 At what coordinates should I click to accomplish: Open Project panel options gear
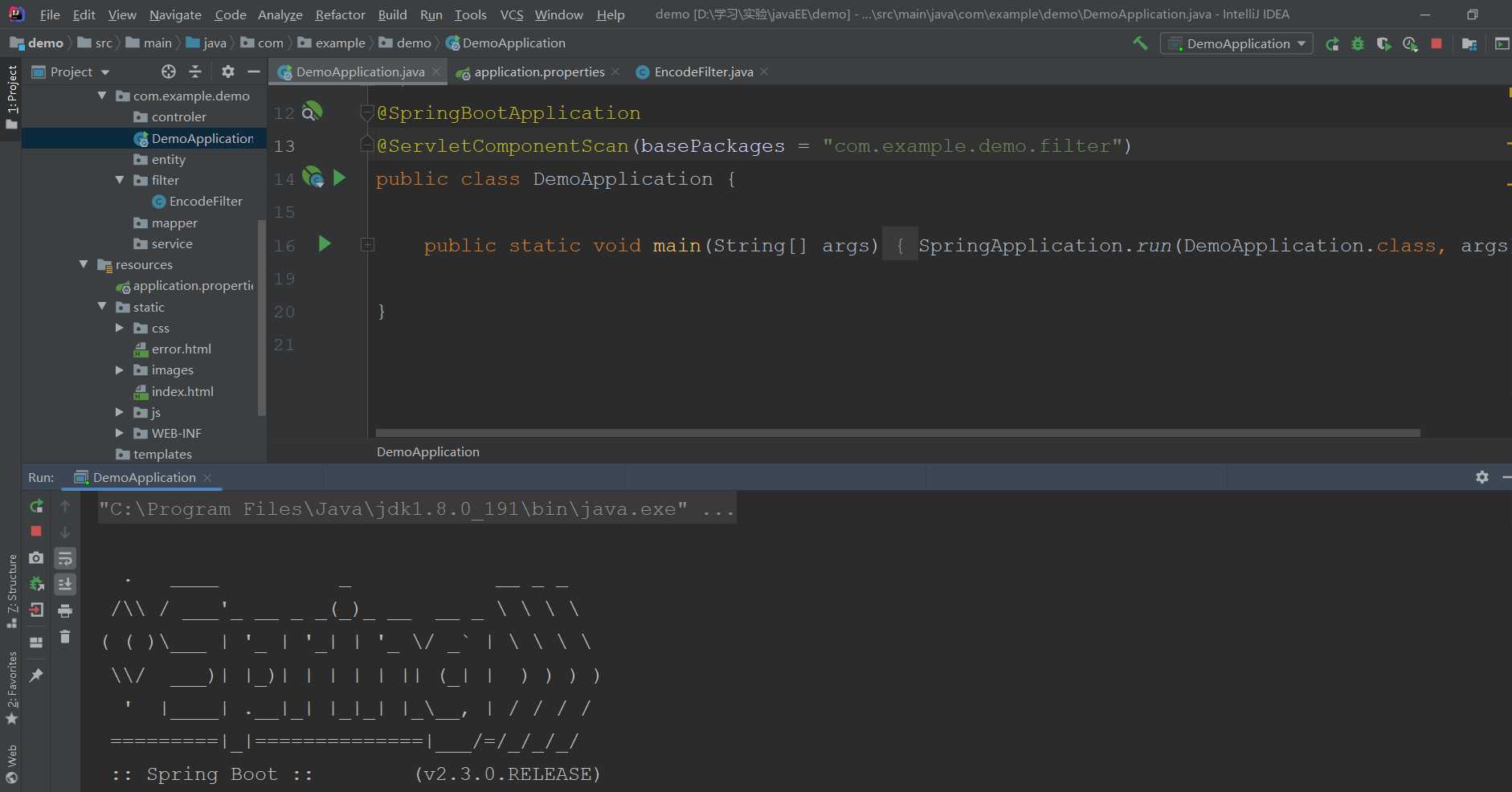tap(228, 71)
